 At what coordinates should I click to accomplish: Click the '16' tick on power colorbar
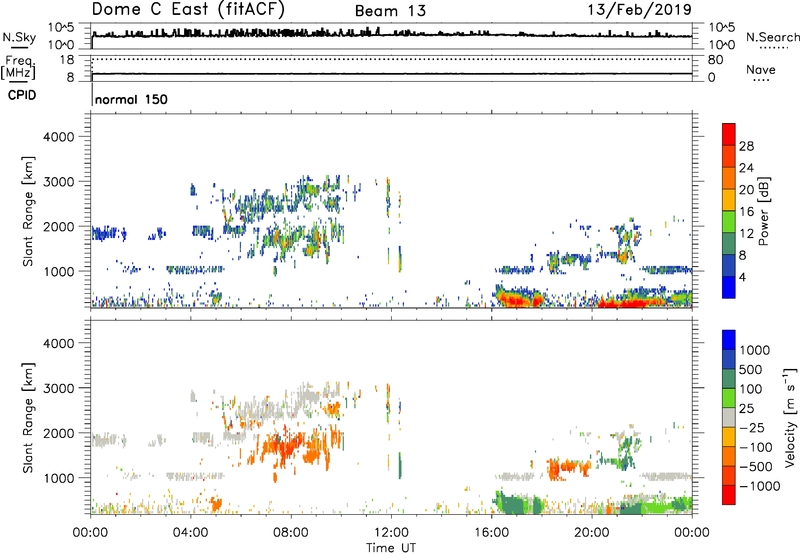pos(746,212)
